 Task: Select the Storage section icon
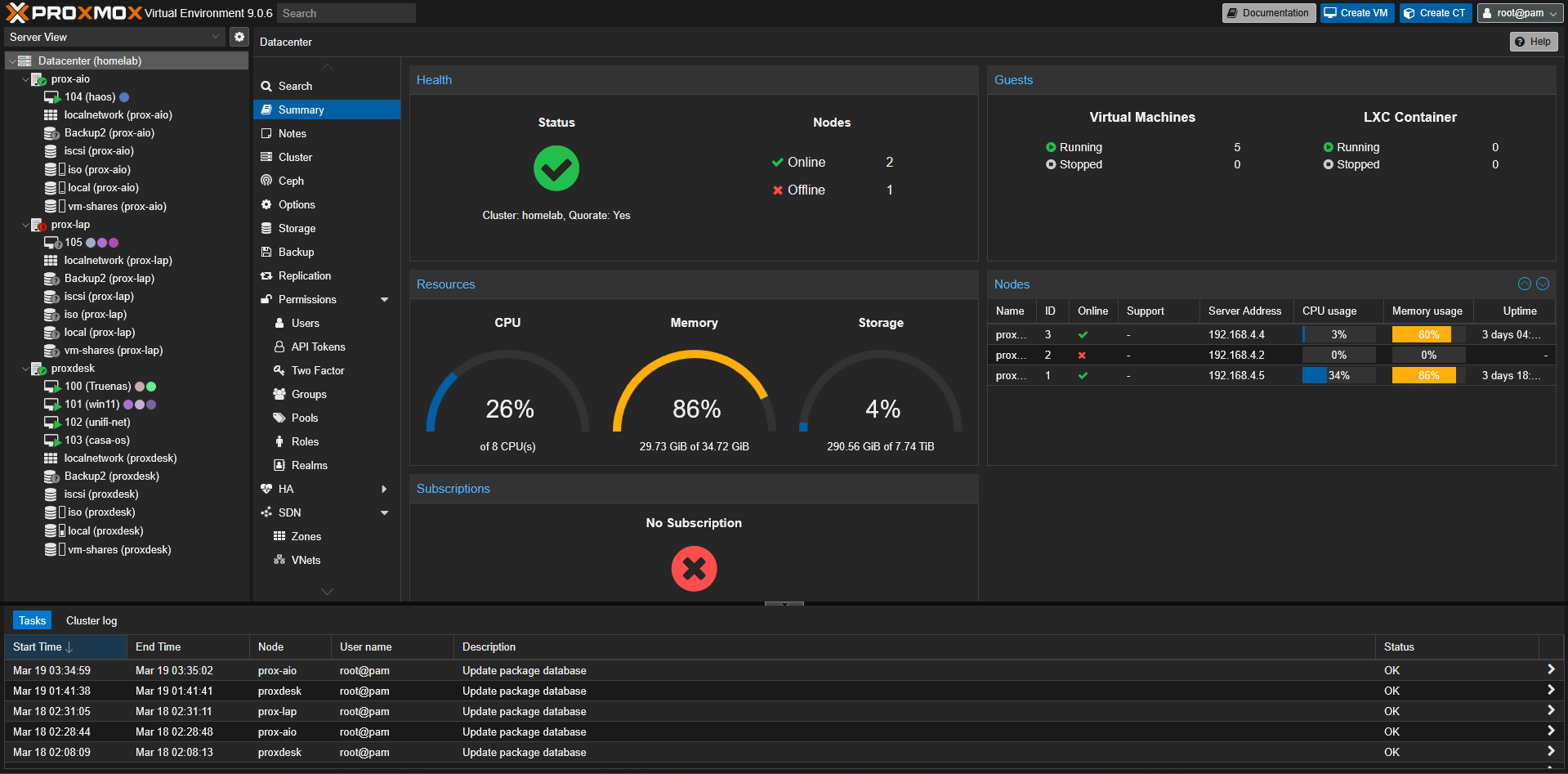click(x=268, y=228)
